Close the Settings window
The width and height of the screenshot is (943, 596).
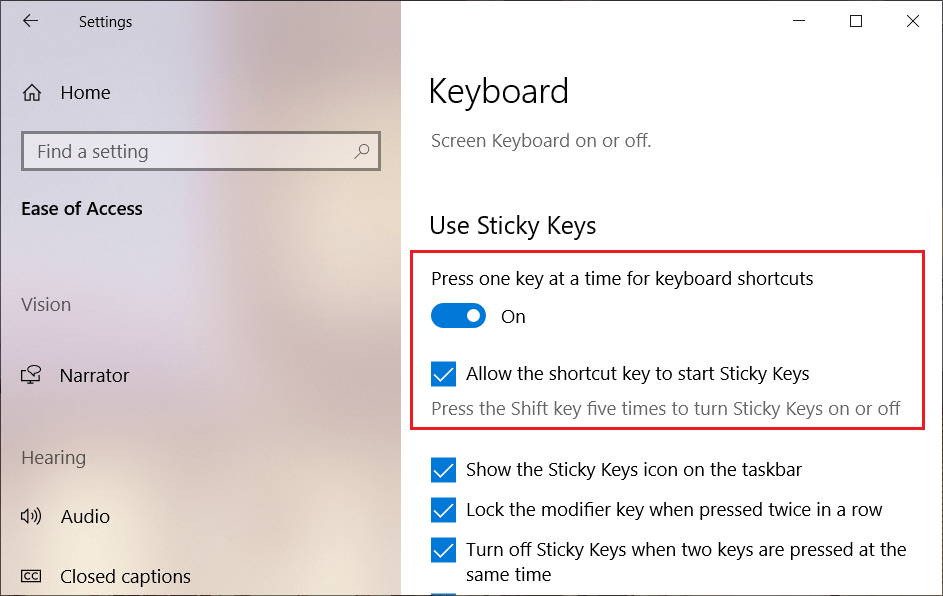click(x=913, y=21)
